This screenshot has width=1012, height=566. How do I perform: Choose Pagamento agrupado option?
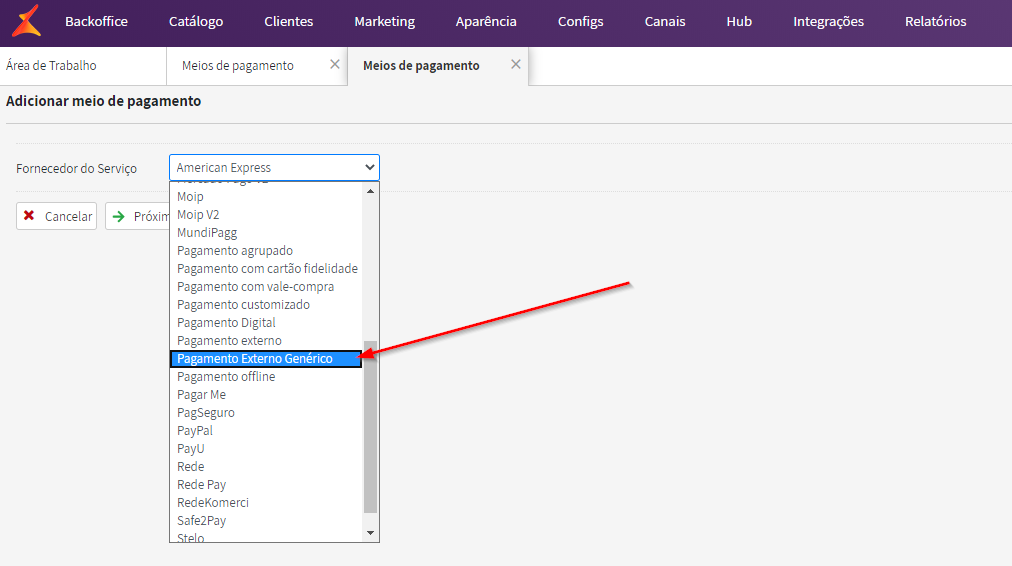[x=266, y=250]
